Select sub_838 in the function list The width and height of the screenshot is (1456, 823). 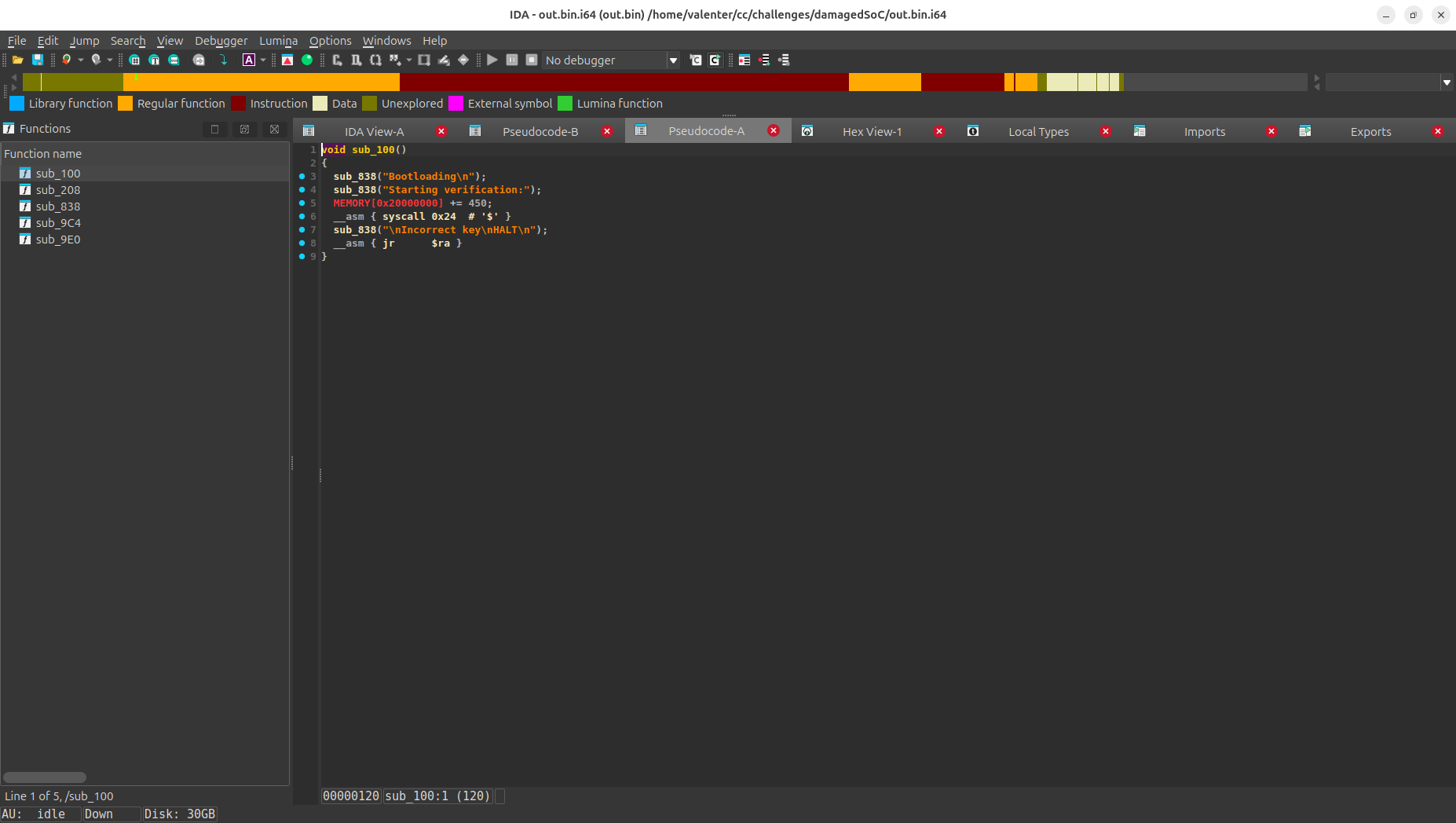[145, 207]
